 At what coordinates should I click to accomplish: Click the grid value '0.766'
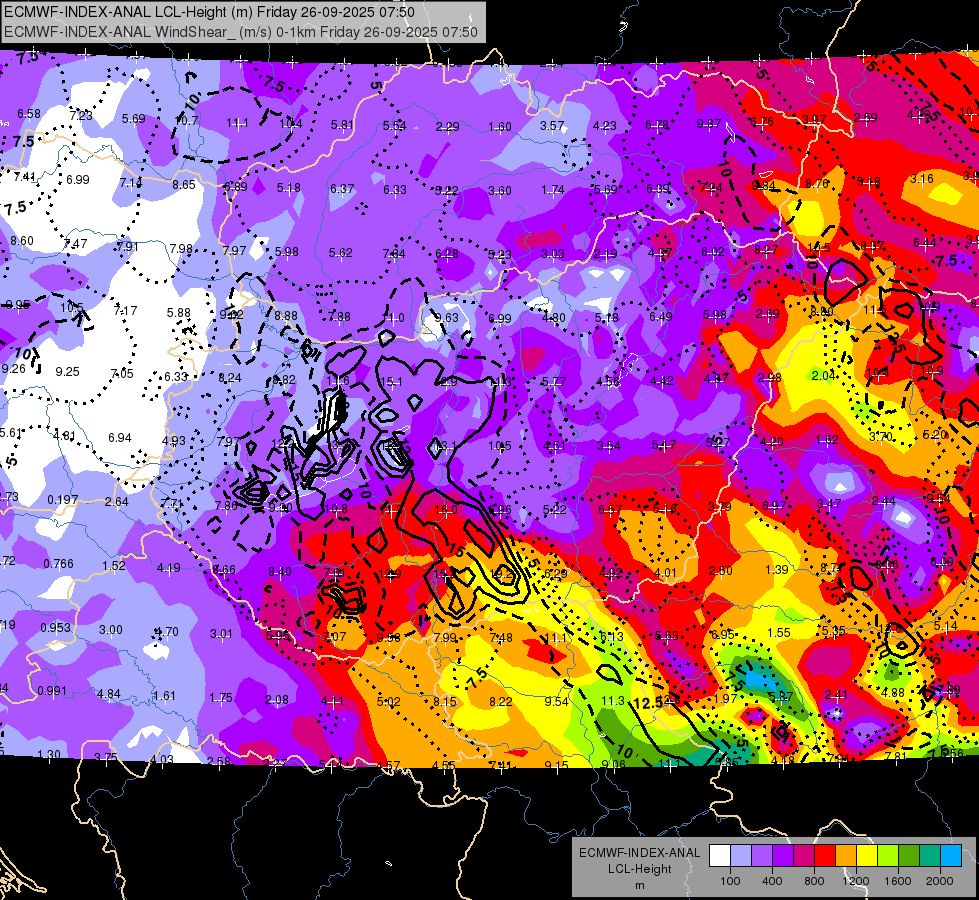(x=58, y=563)
